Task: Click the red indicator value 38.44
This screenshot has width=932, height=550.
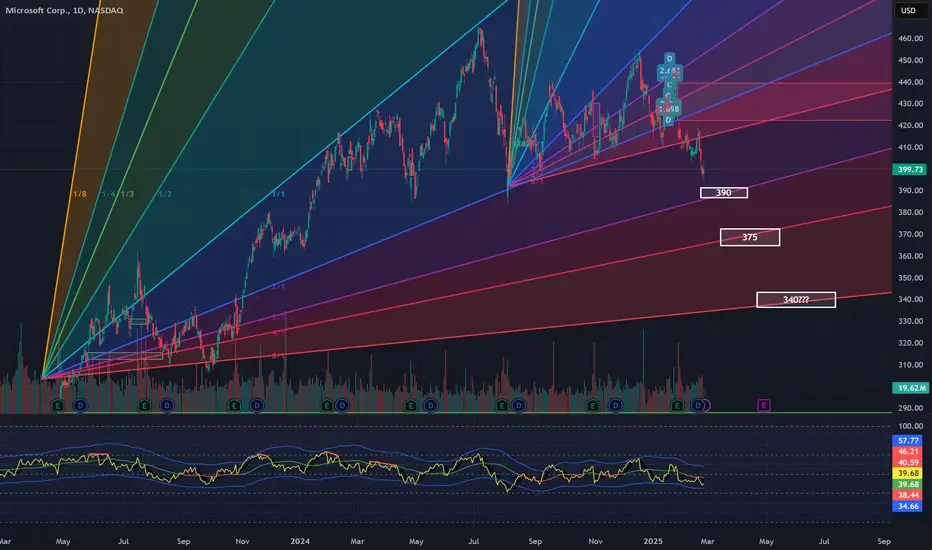Action: tap(908, 495)
